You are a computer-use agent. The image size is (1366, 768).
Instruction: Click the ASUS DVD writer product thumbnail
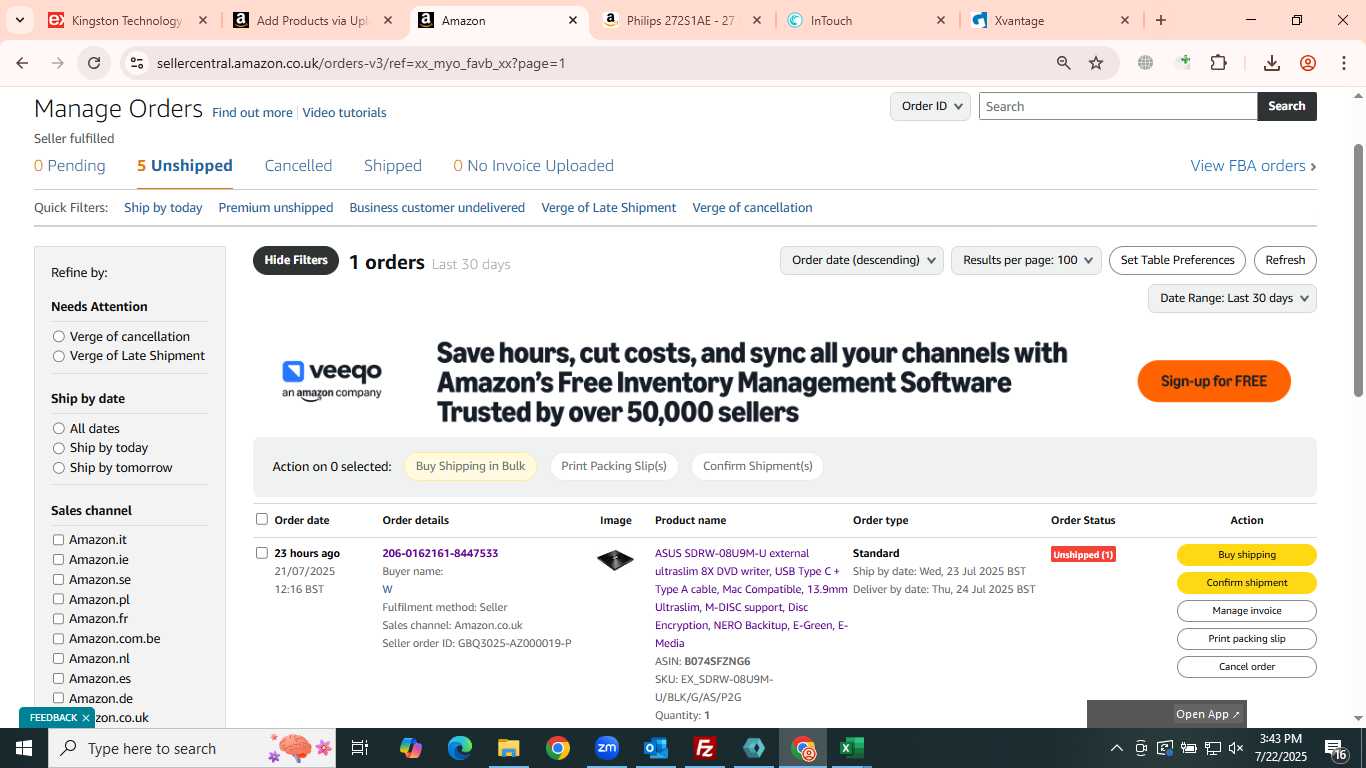point(615,560)
